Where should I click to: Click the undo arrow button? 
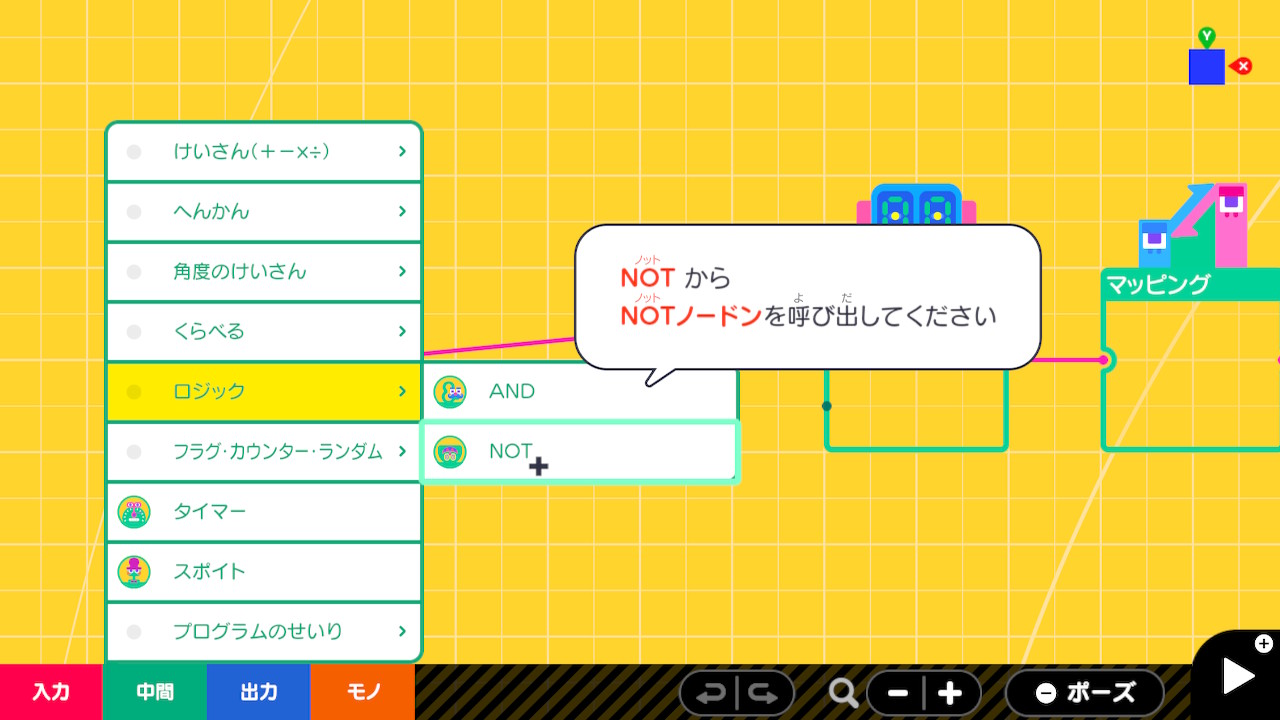click(710, 693)
